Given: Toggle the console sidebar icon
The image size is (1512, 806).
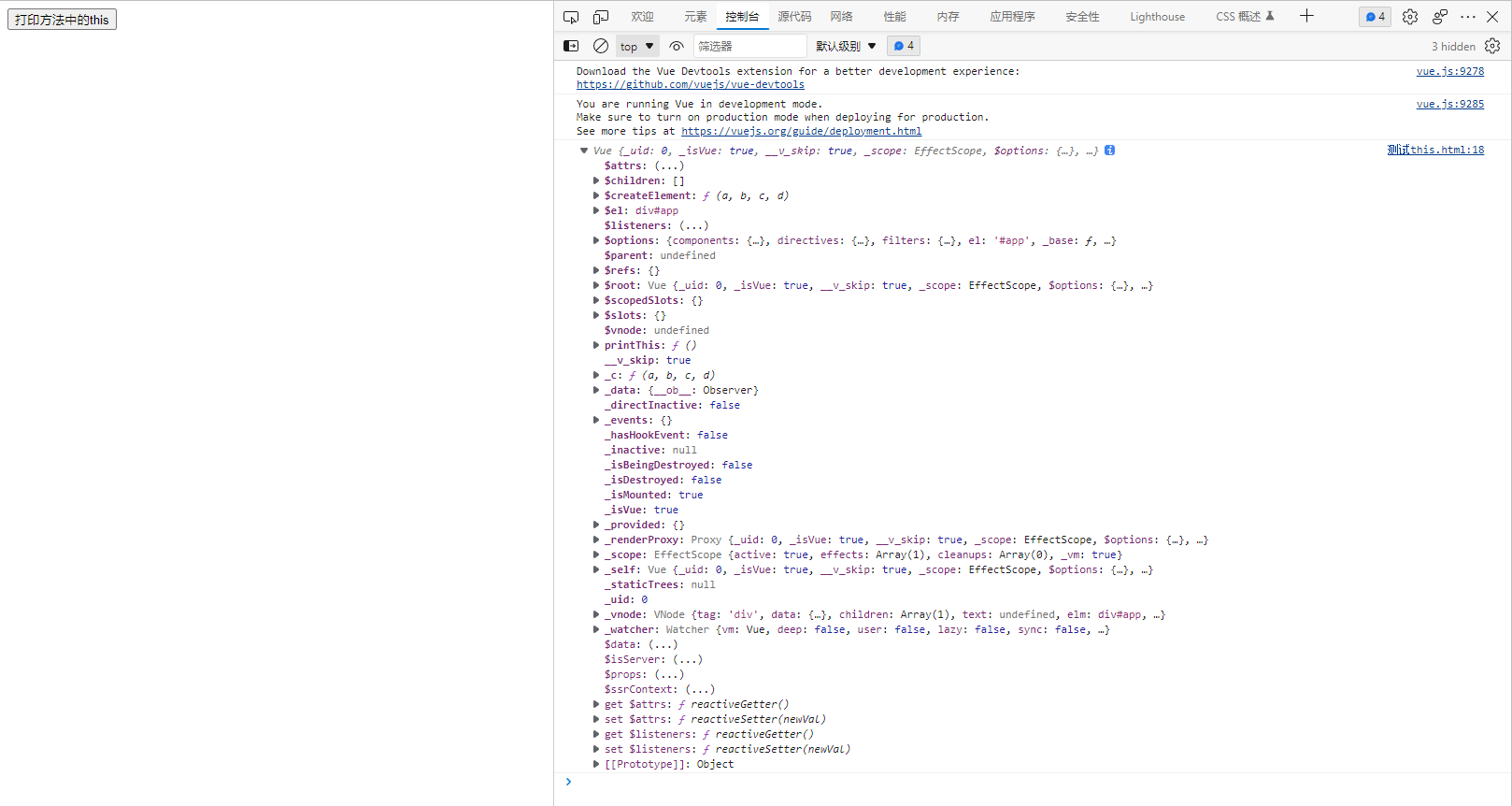Looking at the screenshot, I should [571, 46].
